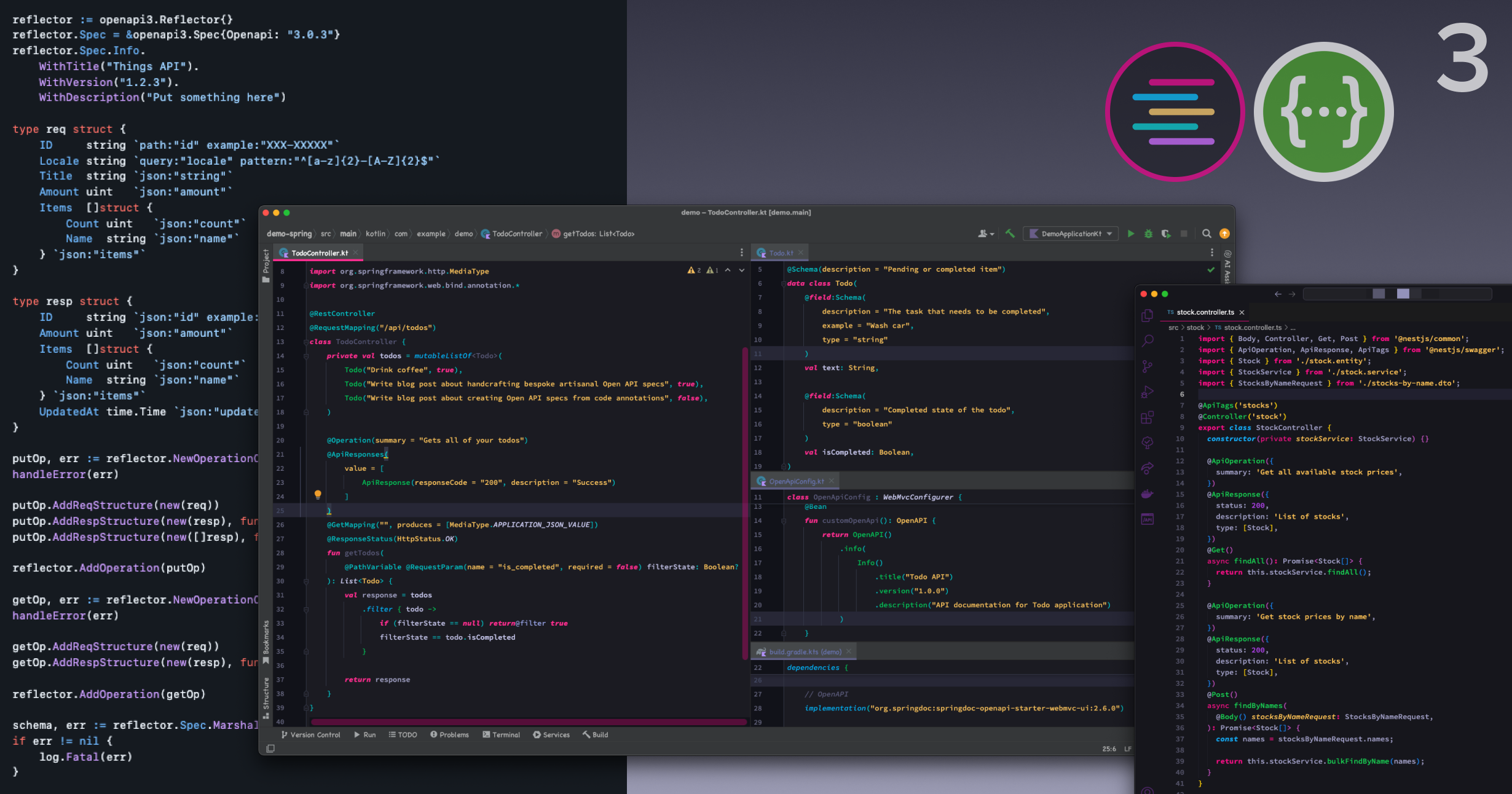Screen dimensions: 1512x794
Task: Open the Problems tool window
Action: click(449, 735)
